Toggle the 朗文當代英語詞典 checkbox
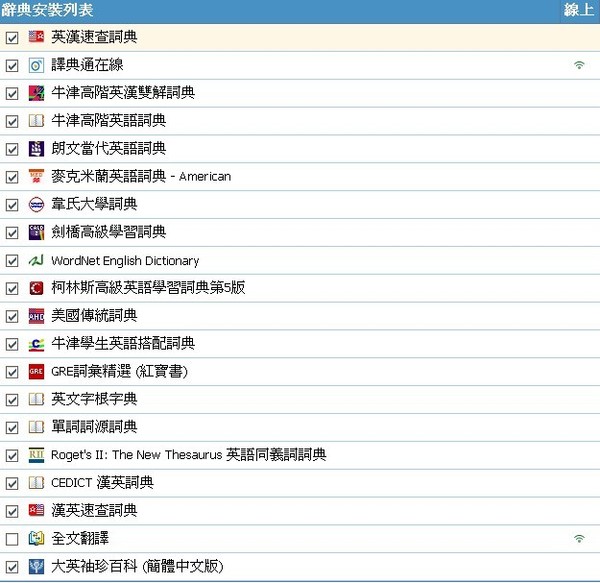This screenshot has height=583, width=600. tap(12, 149)
